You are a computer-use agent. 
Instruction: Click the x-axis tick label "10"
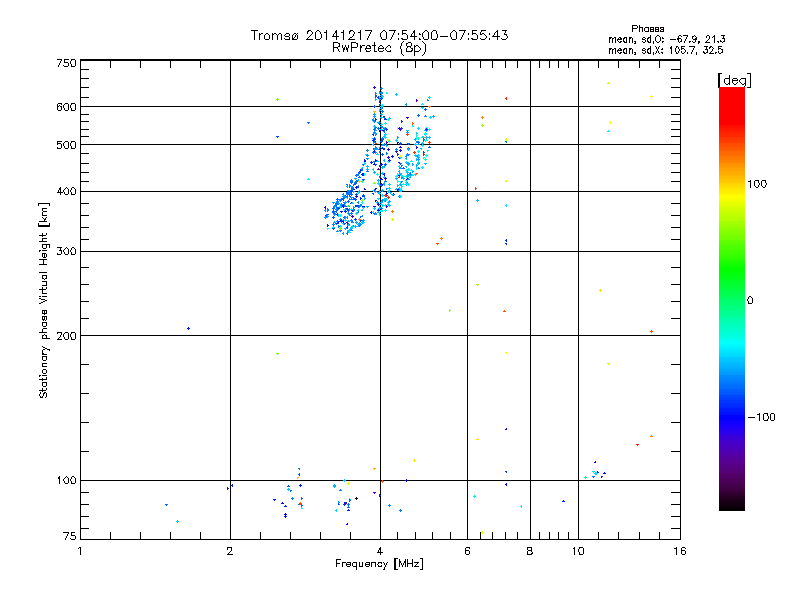tap(578, 551)
